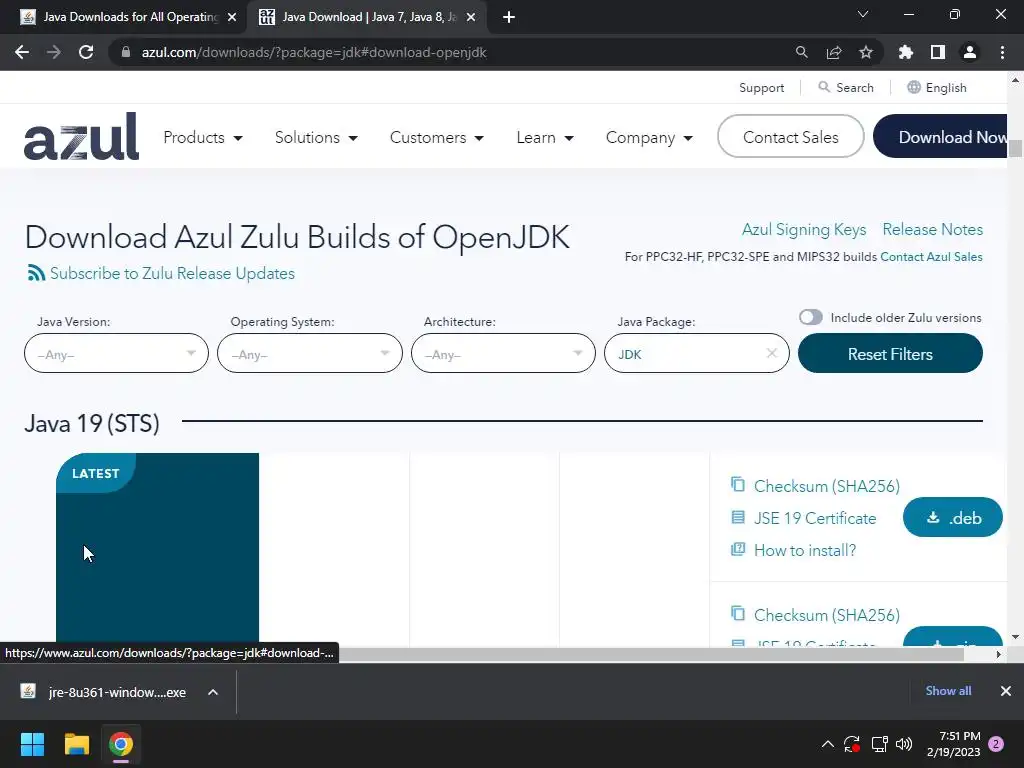Screen dimensions: 1024x768
Task: Open the Support link
Action: (761, 88)
